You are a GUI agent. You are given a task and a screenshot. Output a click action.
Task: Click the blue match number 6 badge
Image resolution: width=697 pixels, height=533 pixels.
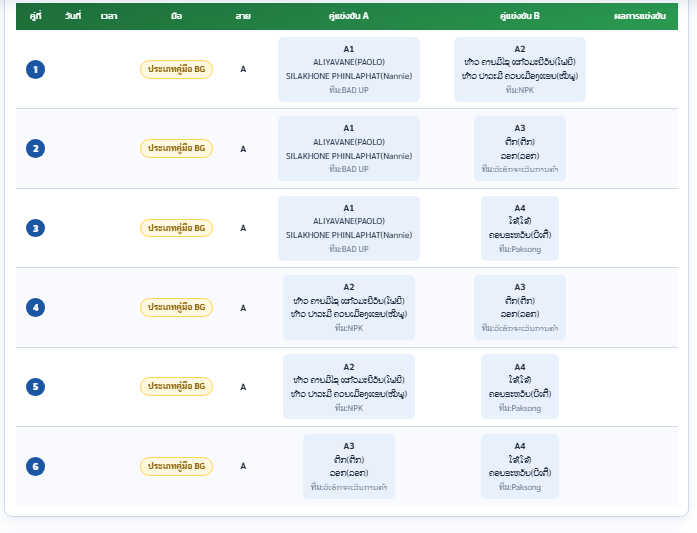(36, 466)
